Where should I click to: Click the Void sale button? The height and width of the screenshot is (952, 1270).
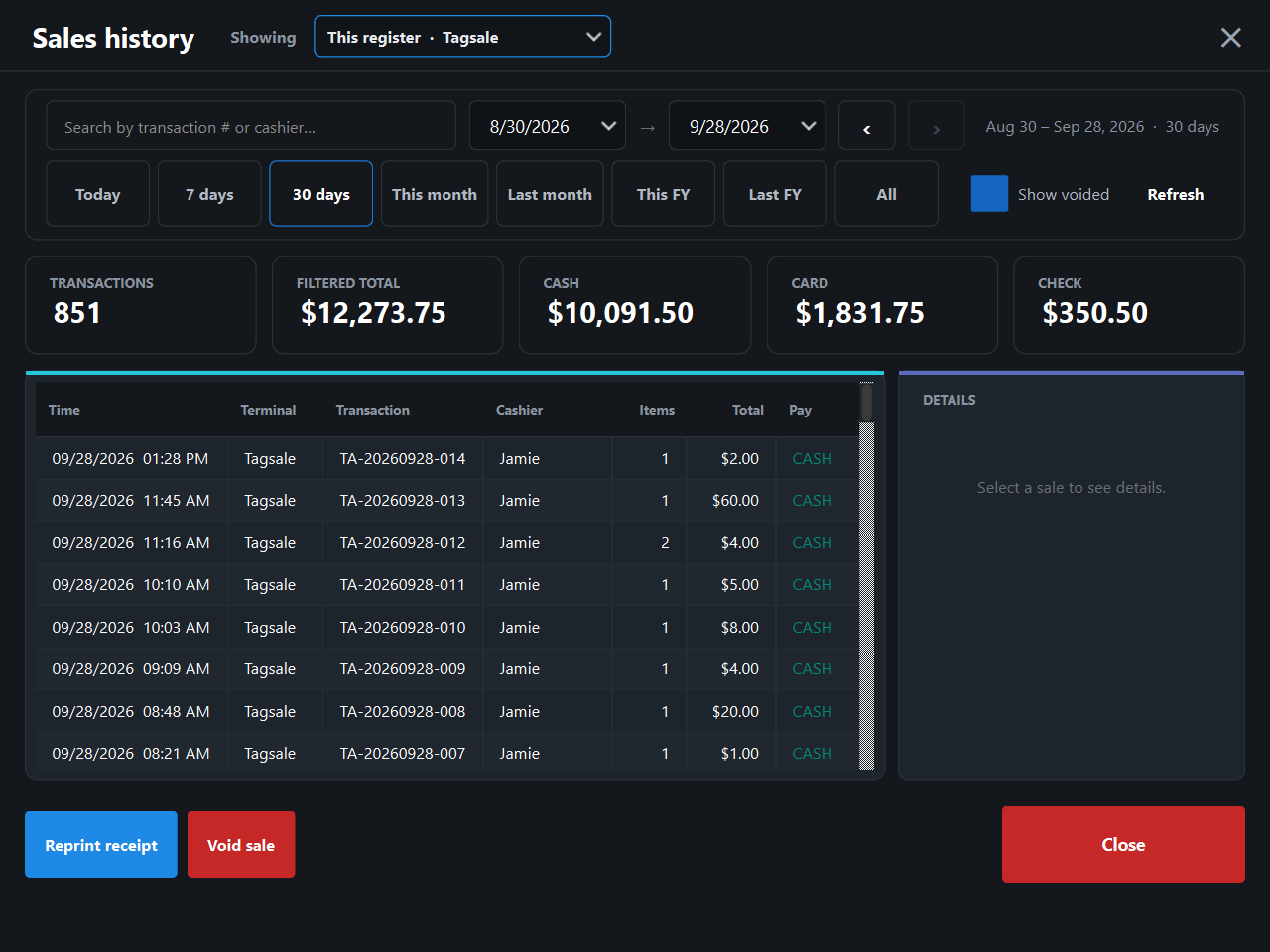coord(241,845)
